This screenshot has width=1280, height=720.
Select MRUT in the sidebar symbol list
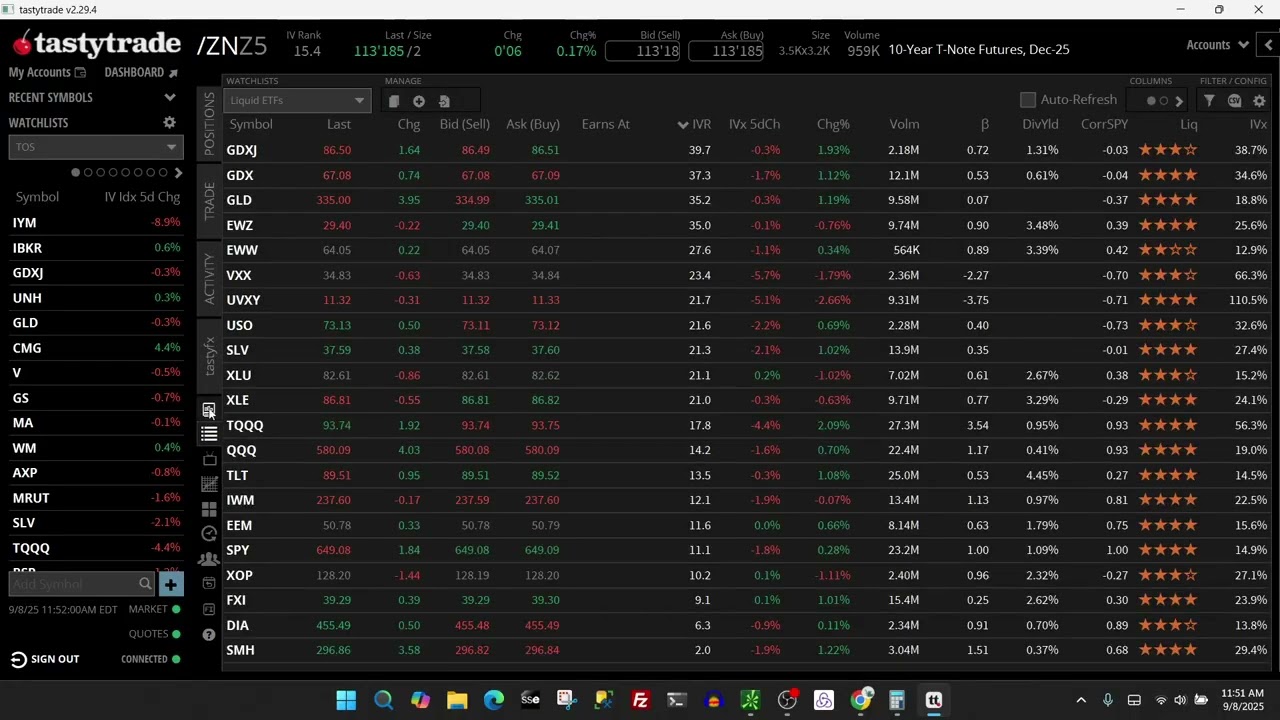point(96,498)
